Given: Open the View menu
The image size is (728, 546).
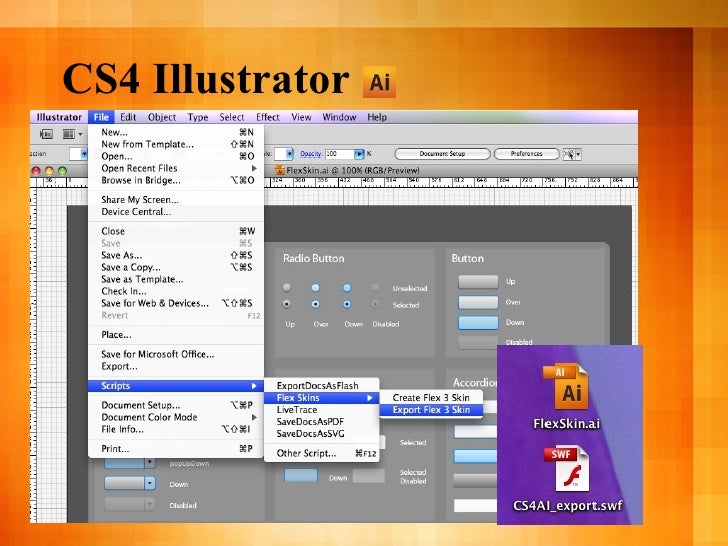Looking at the screenshot, I should tap(301, 117).
